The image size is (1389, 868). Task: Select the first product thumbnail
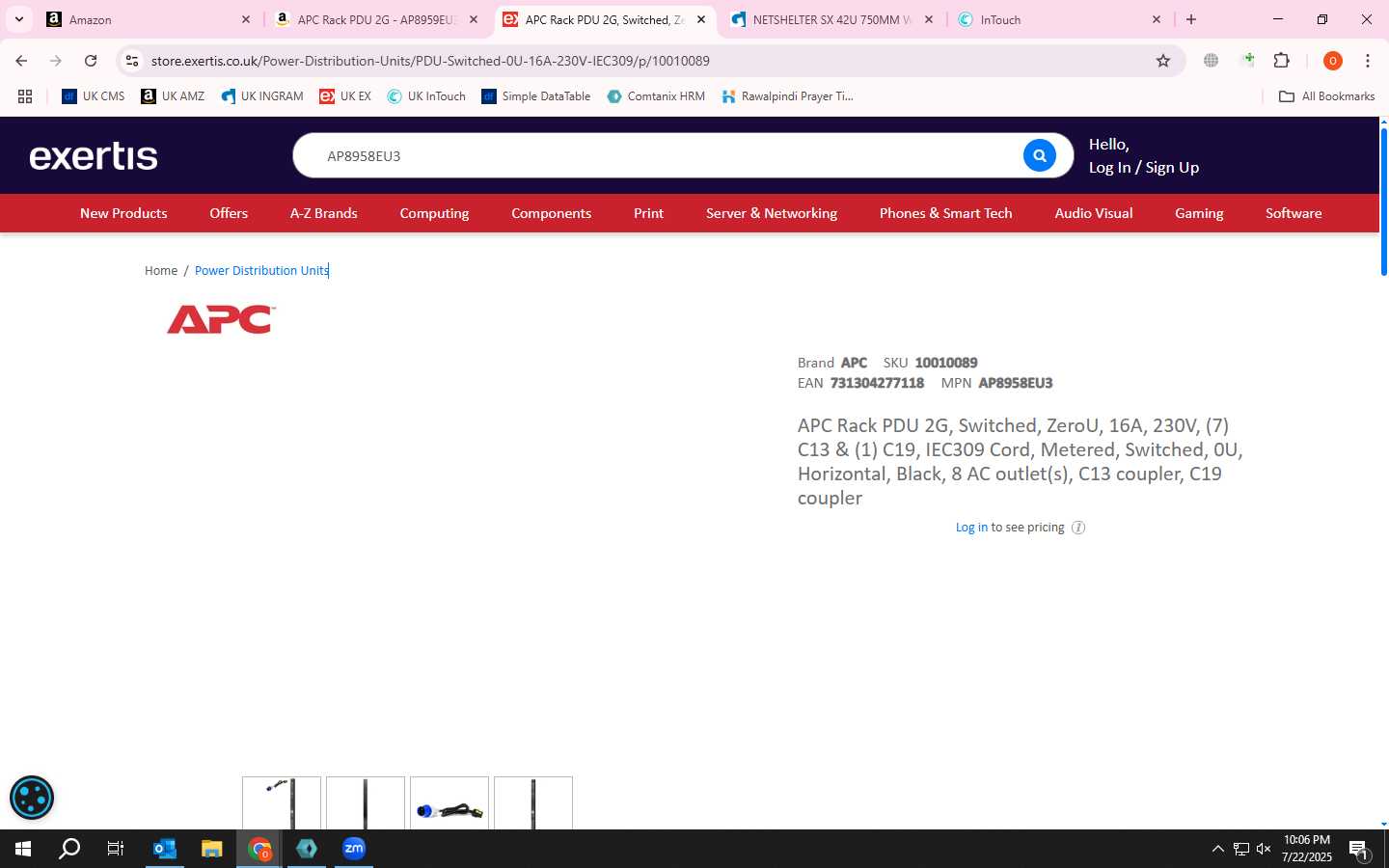(x=282, y=802)
